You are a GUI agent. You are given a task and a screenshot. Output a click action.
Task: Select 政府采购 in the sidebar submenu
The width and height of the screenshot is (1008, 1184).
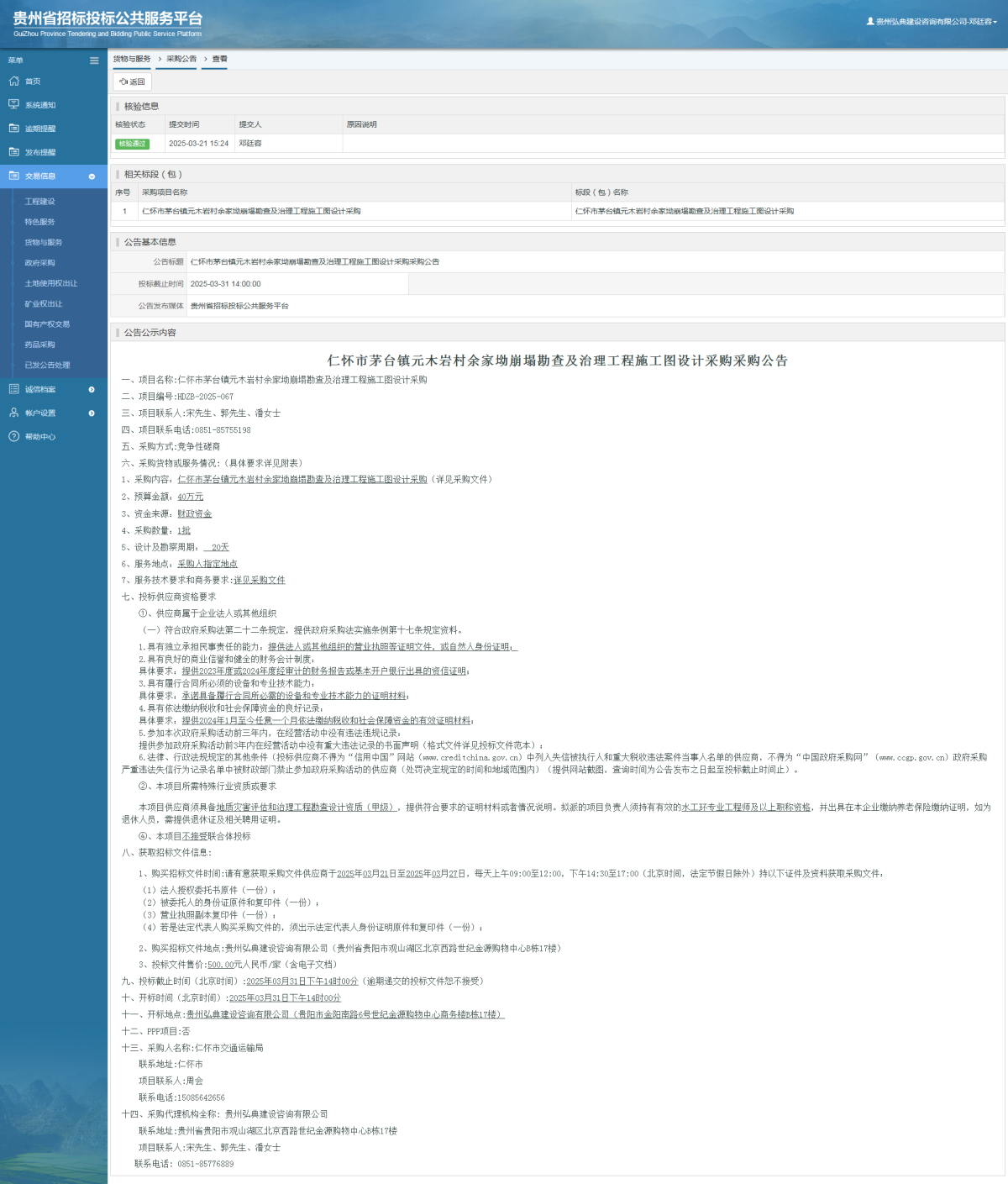click(x=39, y=263)
